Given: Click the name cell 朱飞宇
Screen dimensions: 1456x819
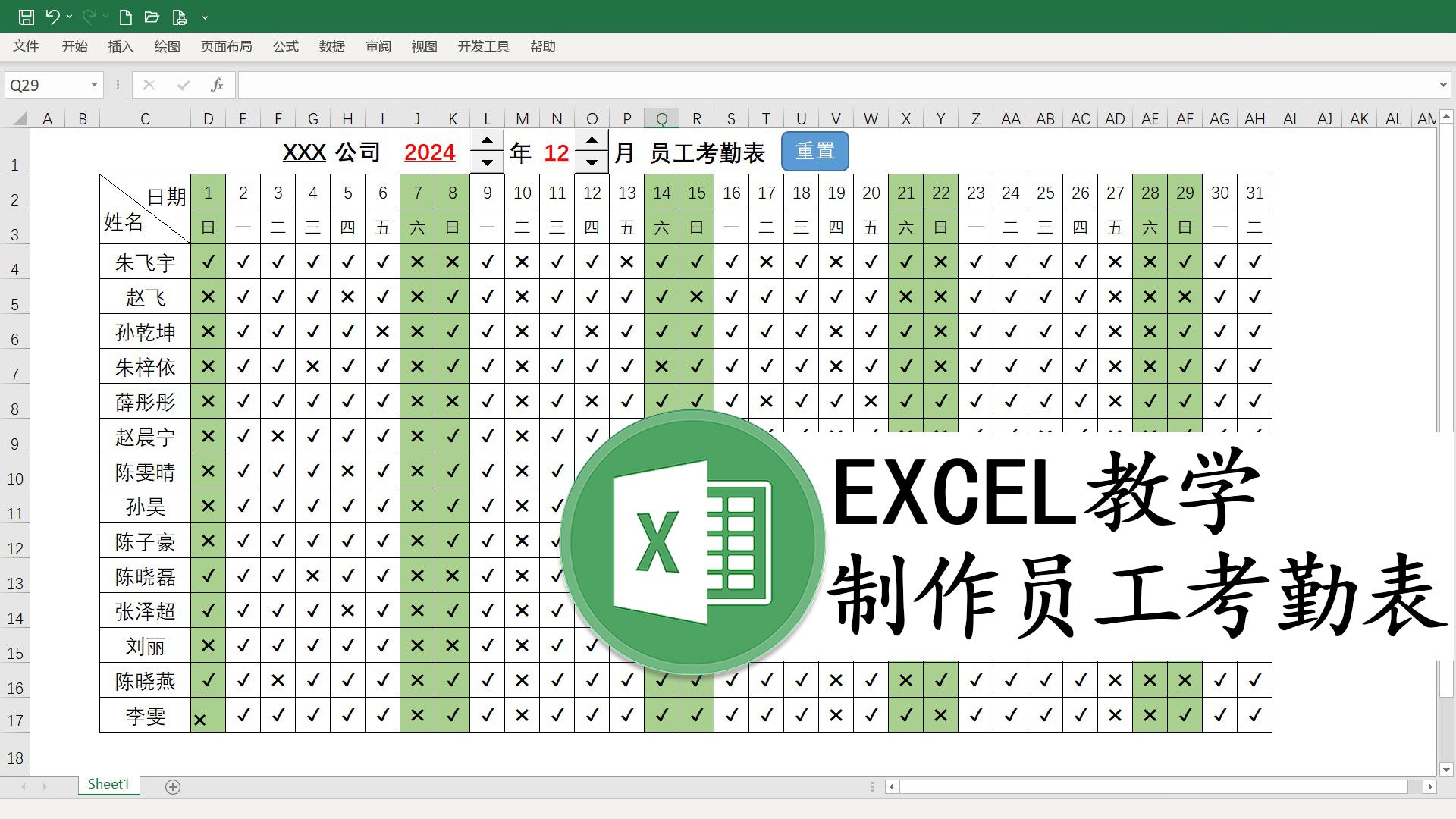Looking at the screenshot, I should coord(145,262).
